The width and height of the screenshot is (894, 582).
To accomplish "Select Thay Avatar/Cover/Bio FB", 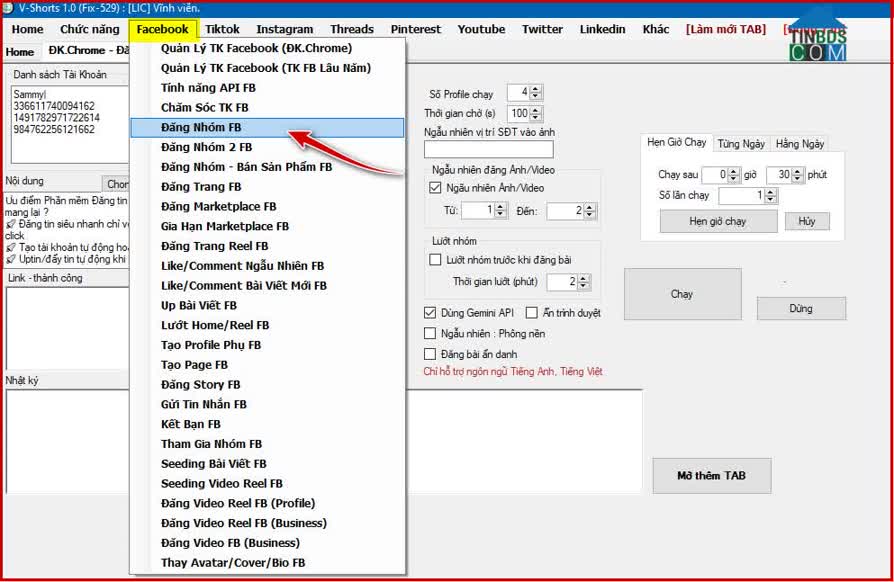I will point(268,563).
